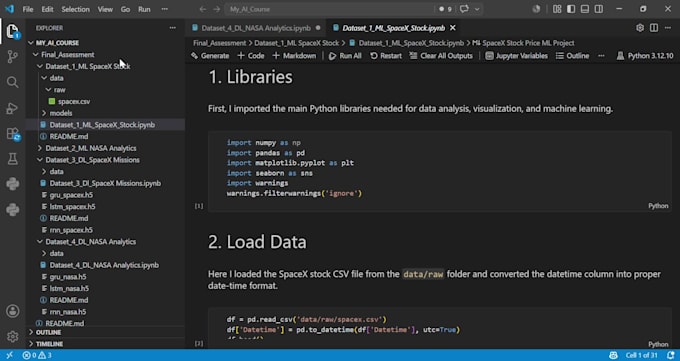Restart the notebook kernel
This screenshot has width=680, height=361.
coord(386,56)
